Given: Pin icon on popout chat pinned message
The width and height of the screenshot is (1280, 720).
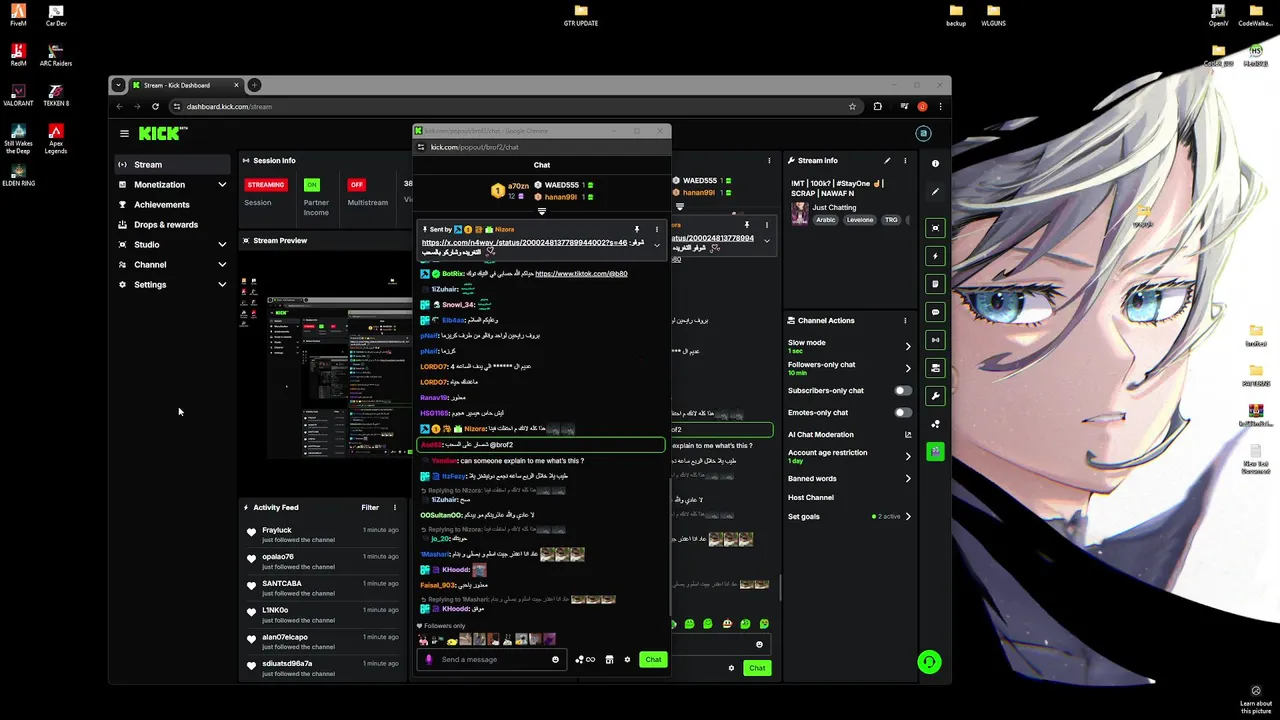Looking at the screenshot, I should [x=637, y=229].
